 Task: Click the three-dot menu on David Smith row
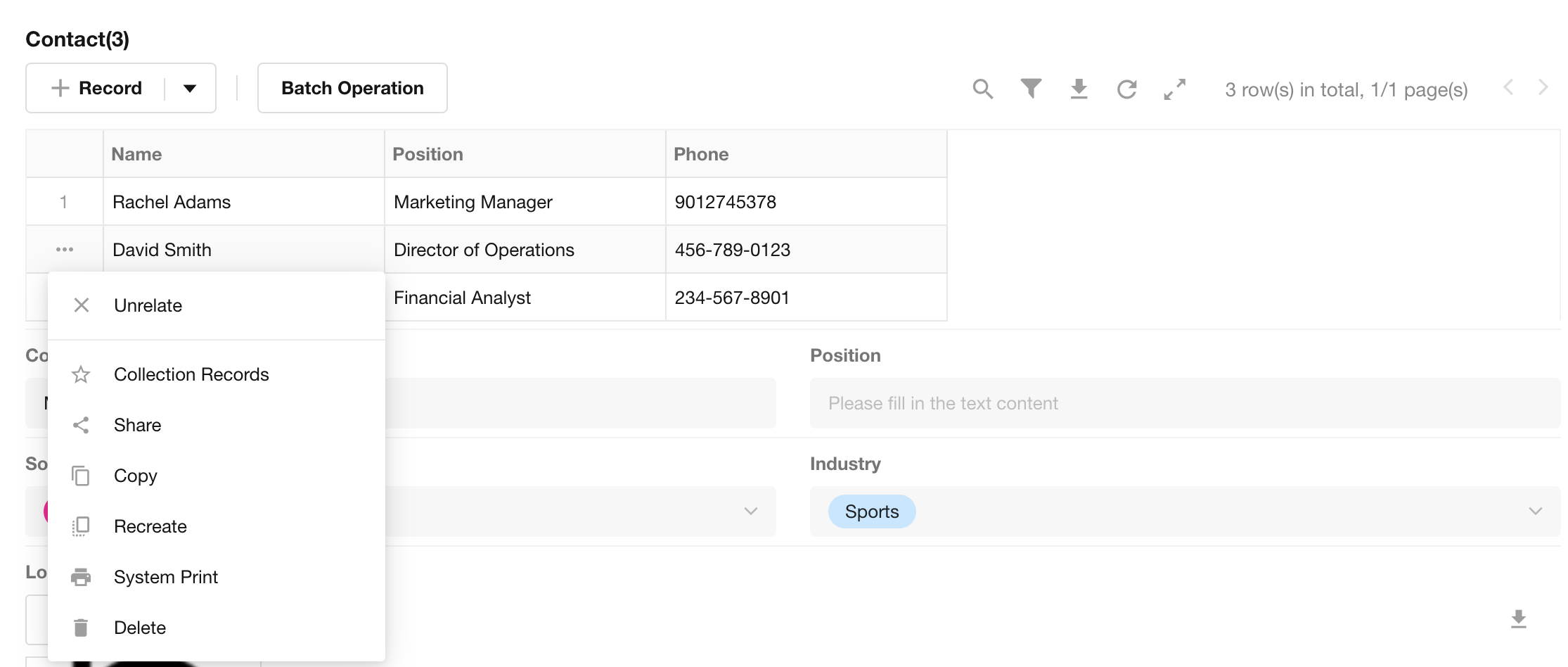[x=65, y=250]
